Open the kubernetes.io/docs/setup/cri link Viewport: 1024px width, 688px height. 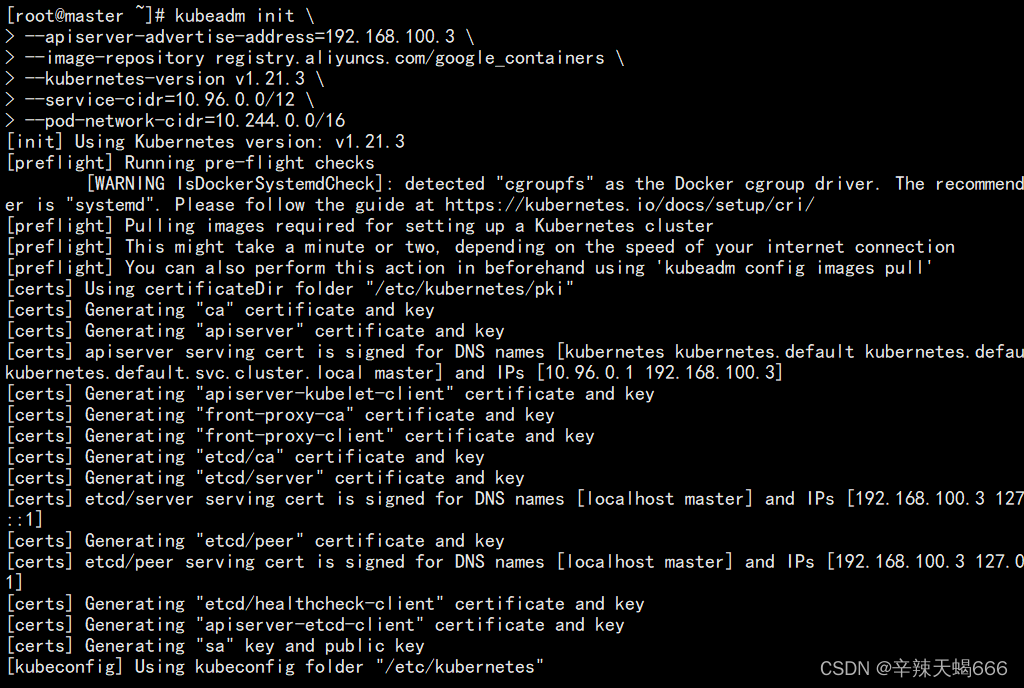coord(630,205)
